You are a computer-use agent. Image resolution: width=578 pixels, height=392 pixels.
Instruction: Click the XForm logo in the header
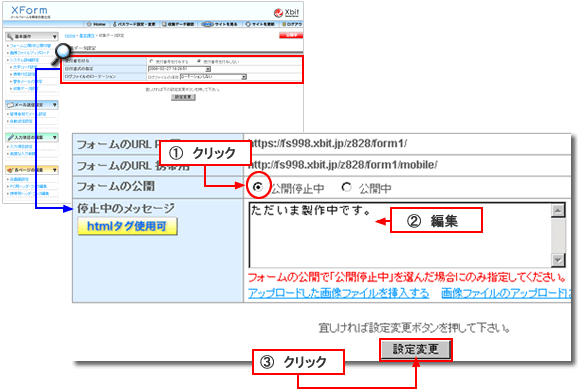click(29, 11)
